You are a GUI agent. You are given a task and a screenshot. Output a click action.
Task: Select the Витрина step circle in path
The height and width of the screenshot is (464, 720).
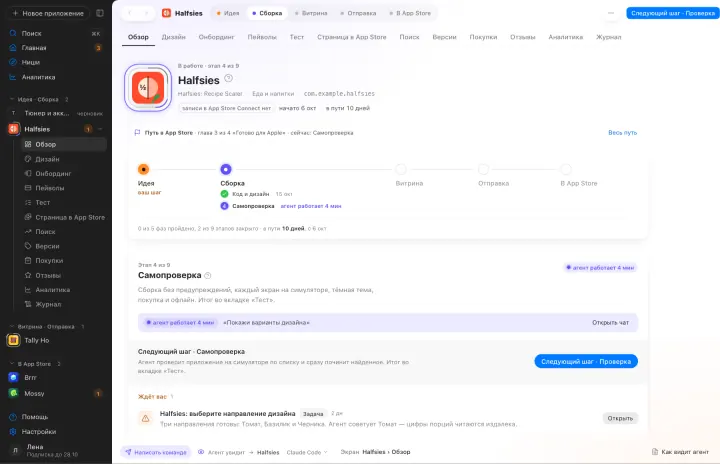coord(400,170)
